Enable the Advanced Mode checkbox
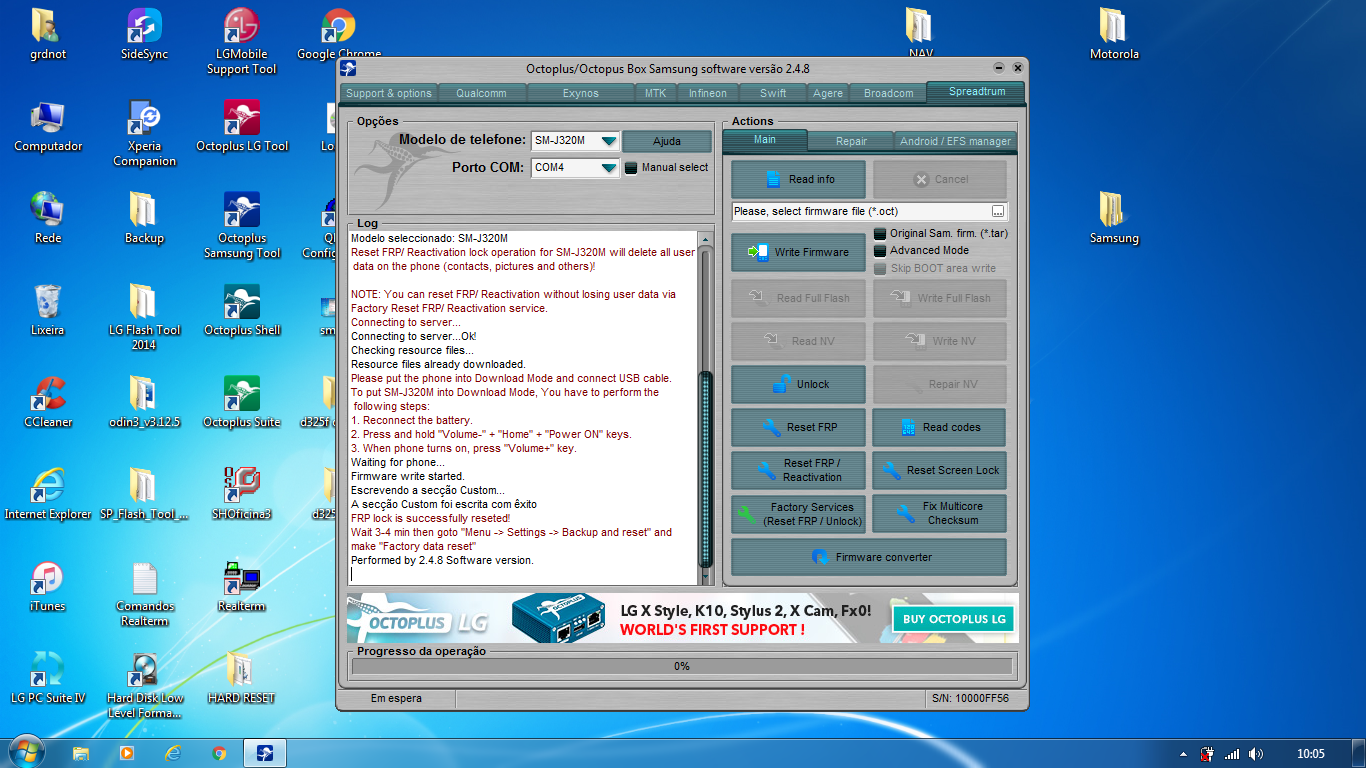The image size is (1366, 768). pos(880,250)
